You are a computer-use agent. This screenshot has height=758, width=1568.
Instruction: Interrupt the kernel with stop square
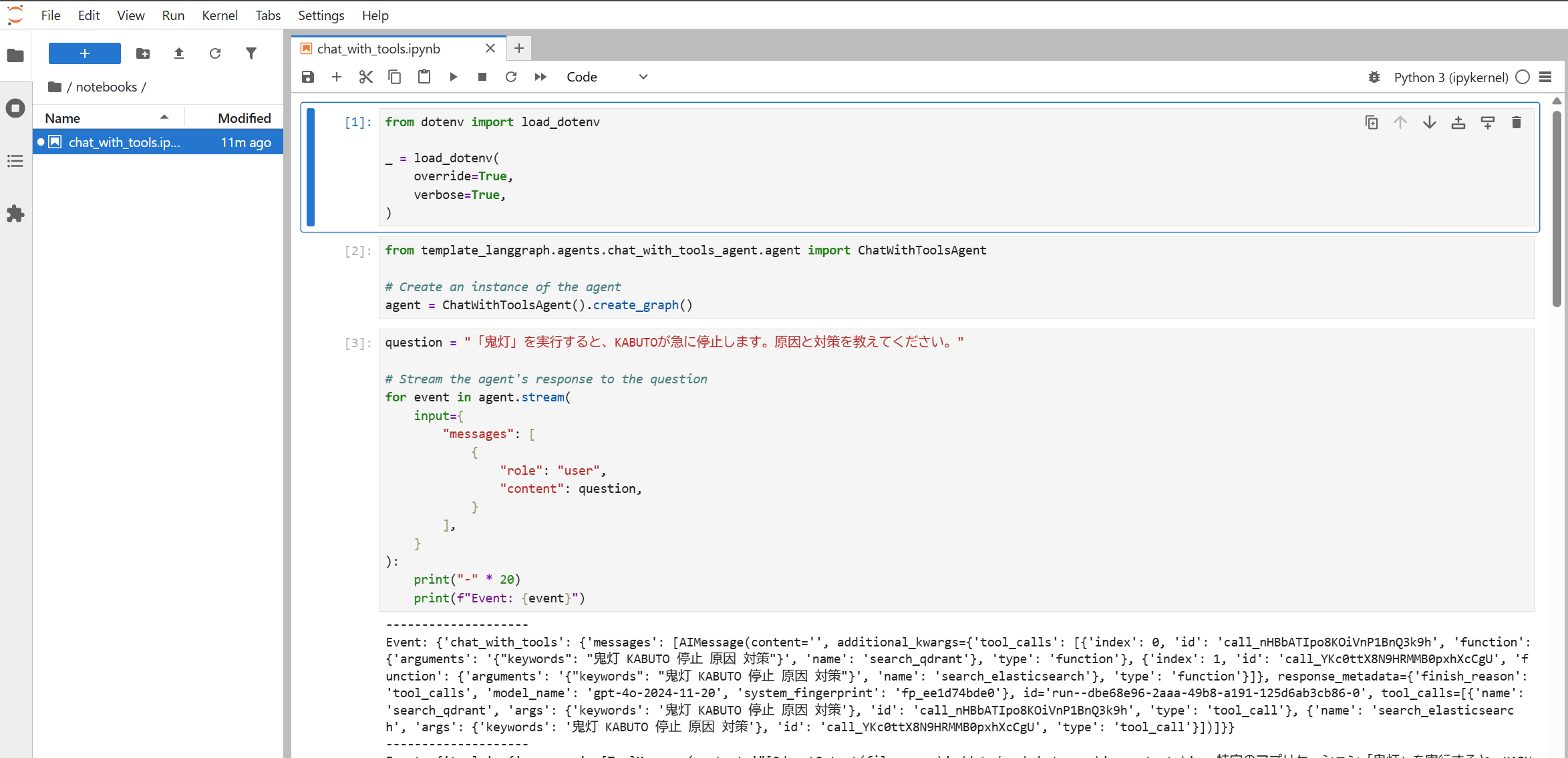[482, 77]
